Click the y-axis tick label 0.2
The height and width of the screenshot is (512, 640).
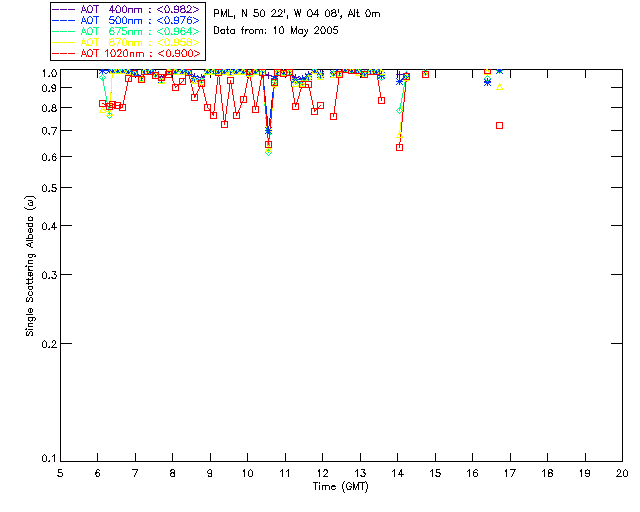tap(49, 344)
